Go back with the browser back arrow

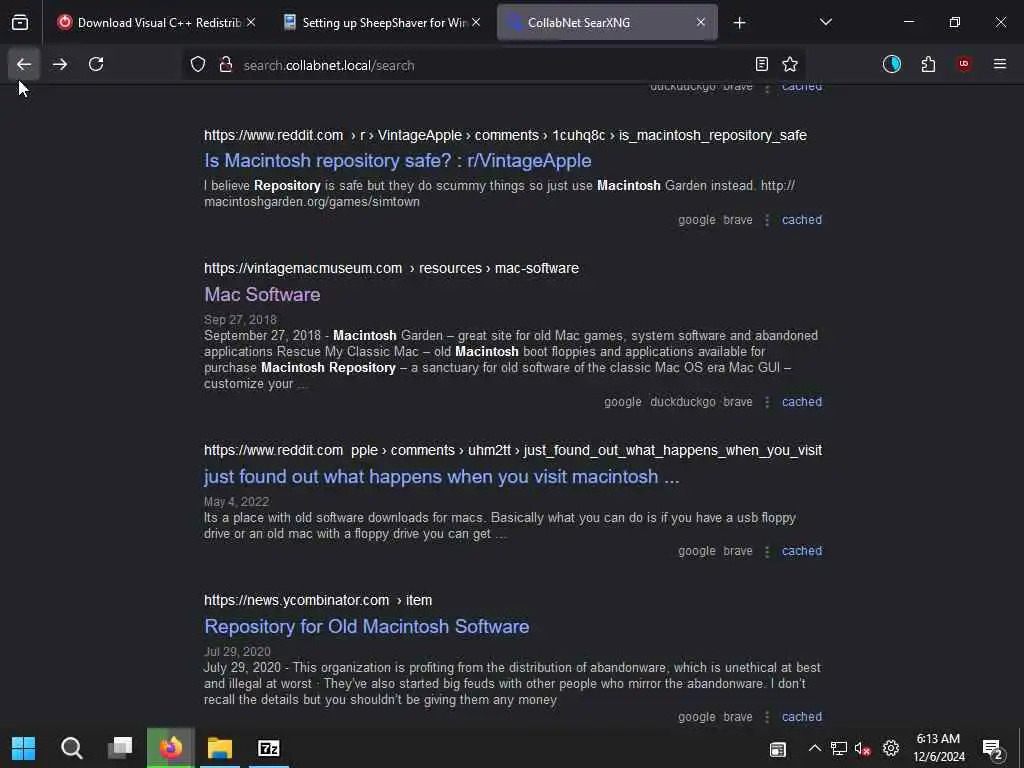tap(24, 64)
